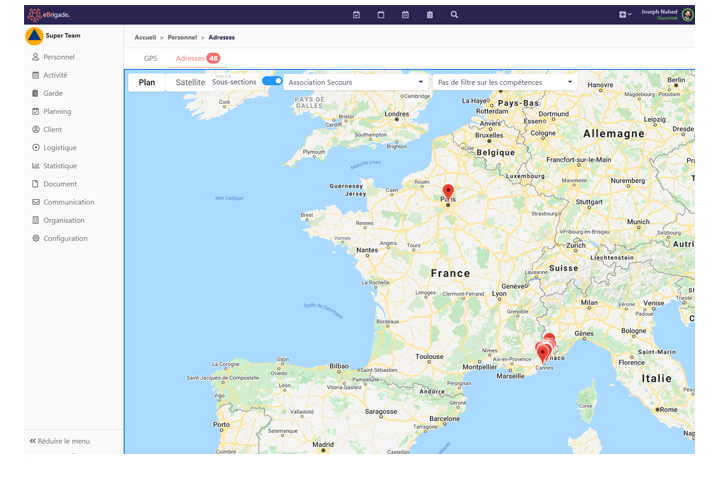Open the Document menu

pos(60,184)
